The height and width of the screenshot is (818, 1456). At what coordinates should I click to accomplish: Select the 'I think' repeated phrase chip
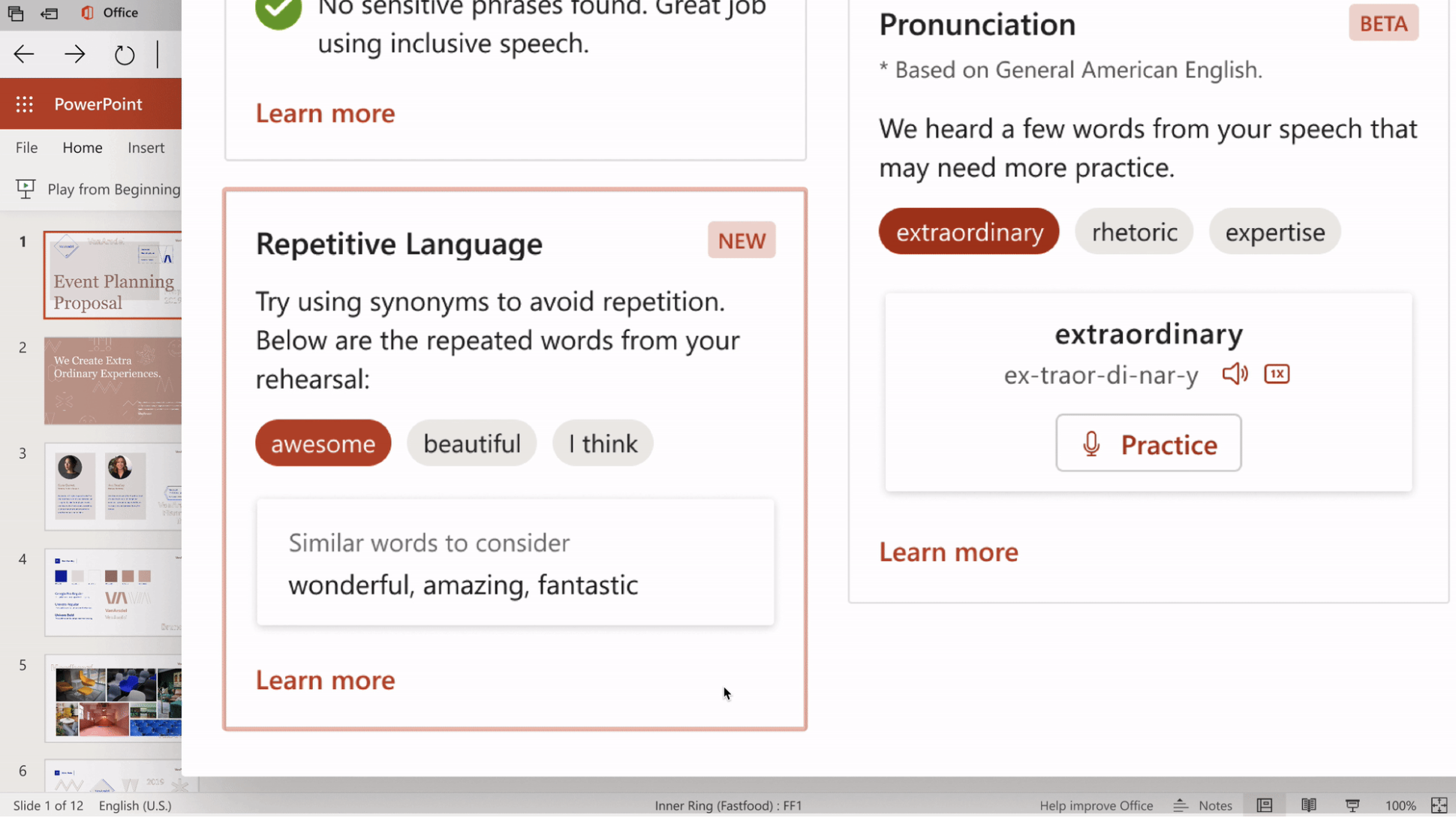pyautogui.click(x=603, y=444)
